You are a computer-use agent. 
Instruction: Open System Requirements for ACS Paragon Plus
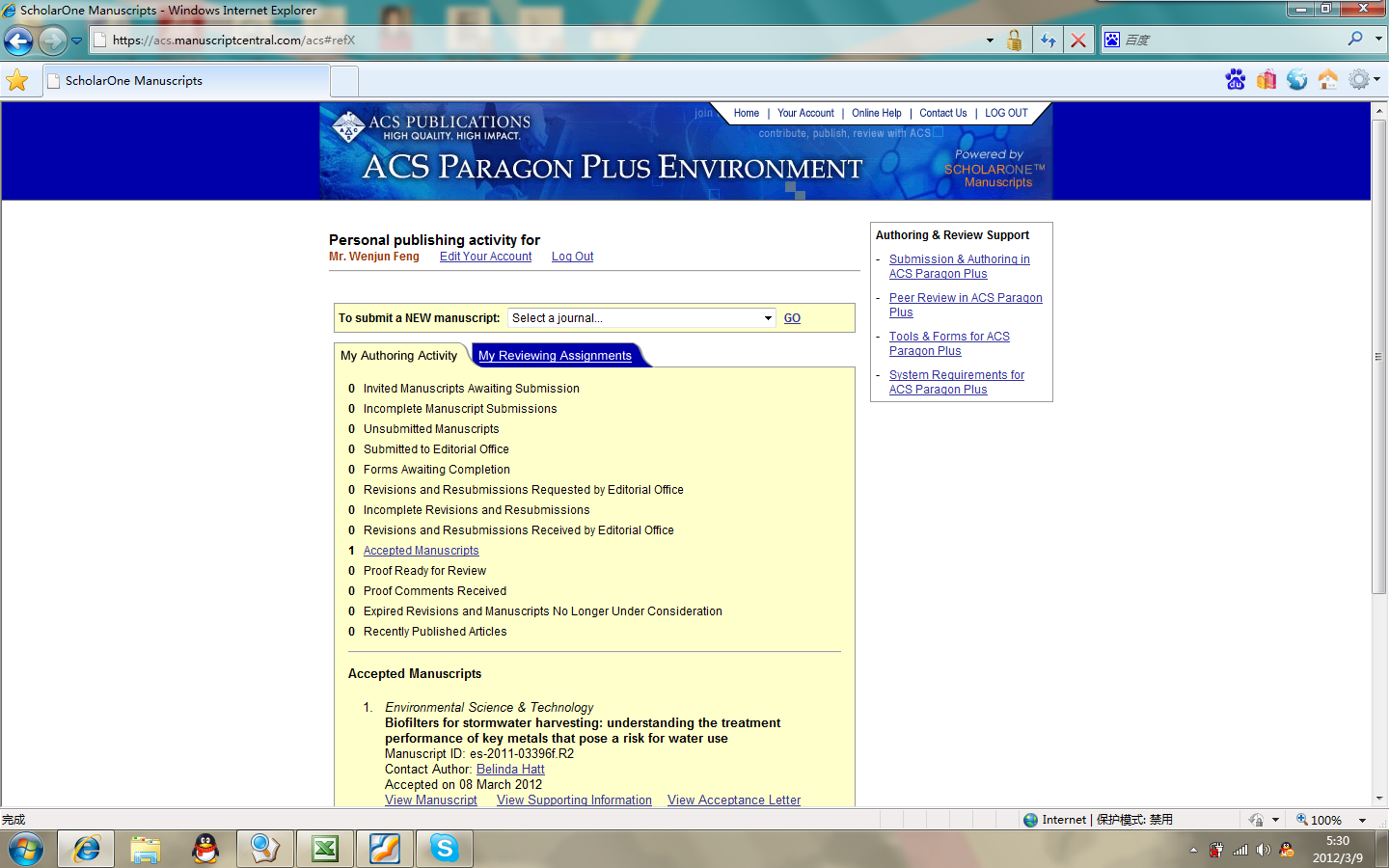point(957,382)
